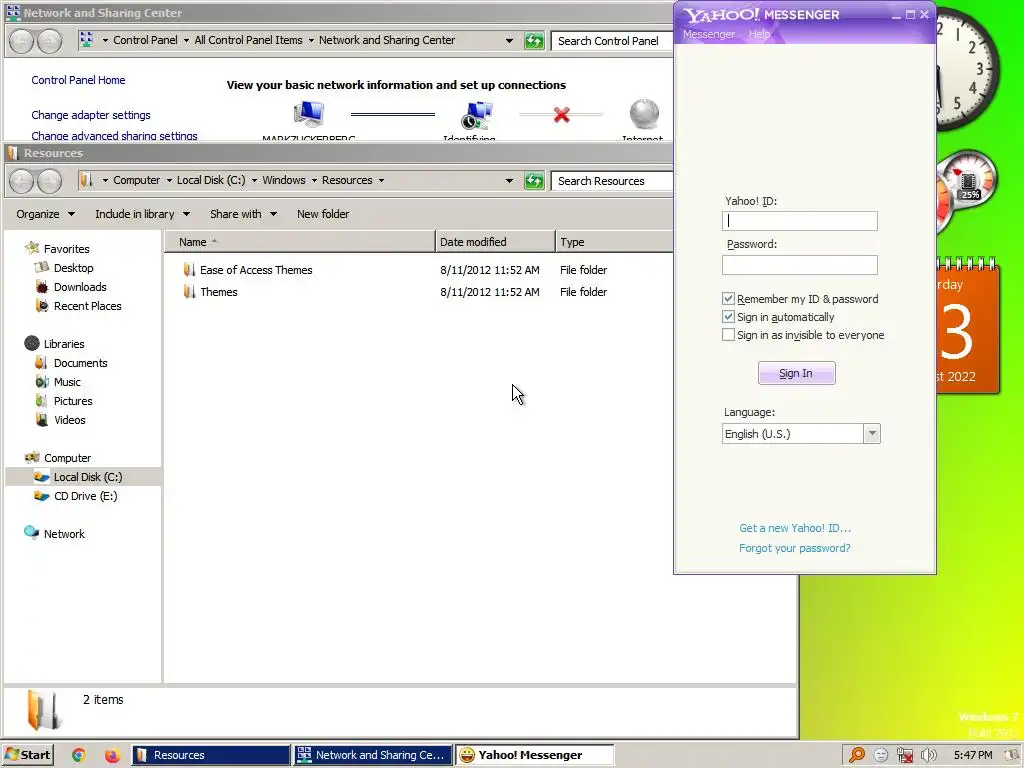Open the Documents library
Screen dimensions: 1024x768
[x=80, y=363]
